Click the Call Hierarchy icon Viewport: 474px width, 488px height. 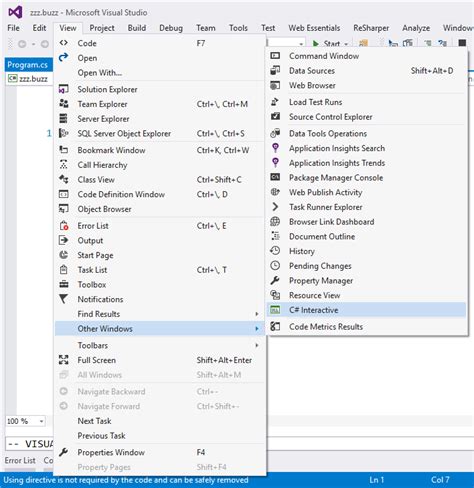(x=63, y=164)
